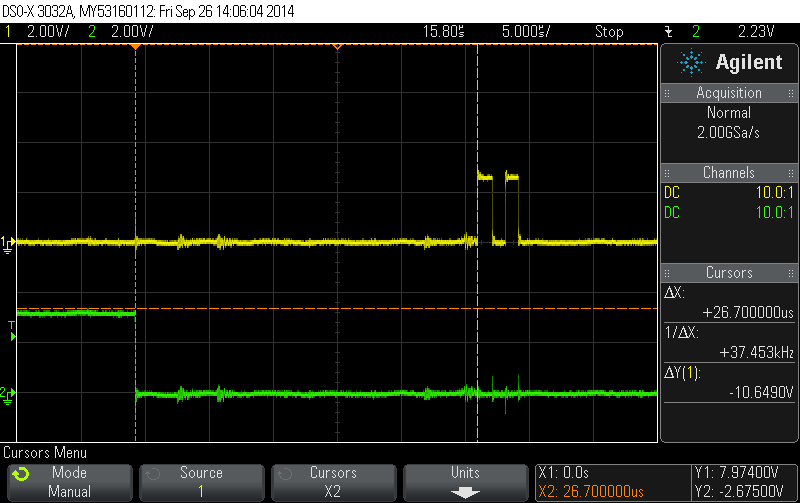This screenshot has height=503, width=800.
Task: Open the Units softkey menu
Action: coord(465,482)
